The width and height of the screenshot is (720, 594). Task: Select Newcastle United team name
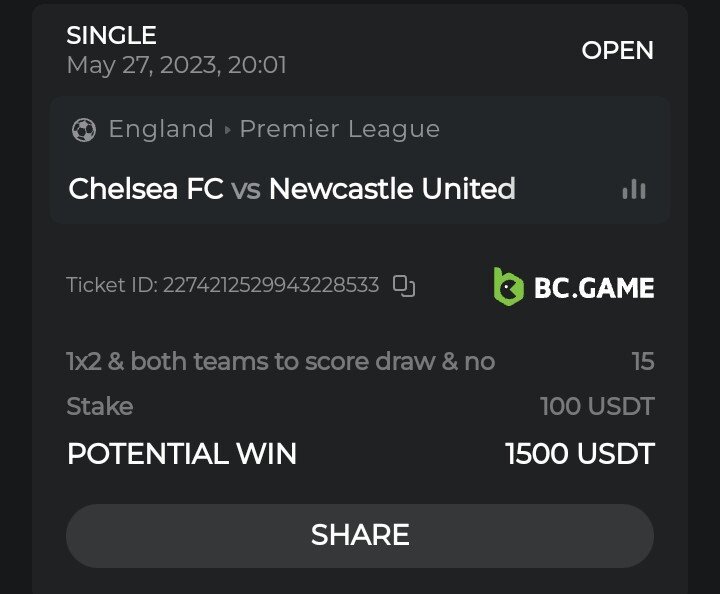pyautogui.click(x=392, y=189)
